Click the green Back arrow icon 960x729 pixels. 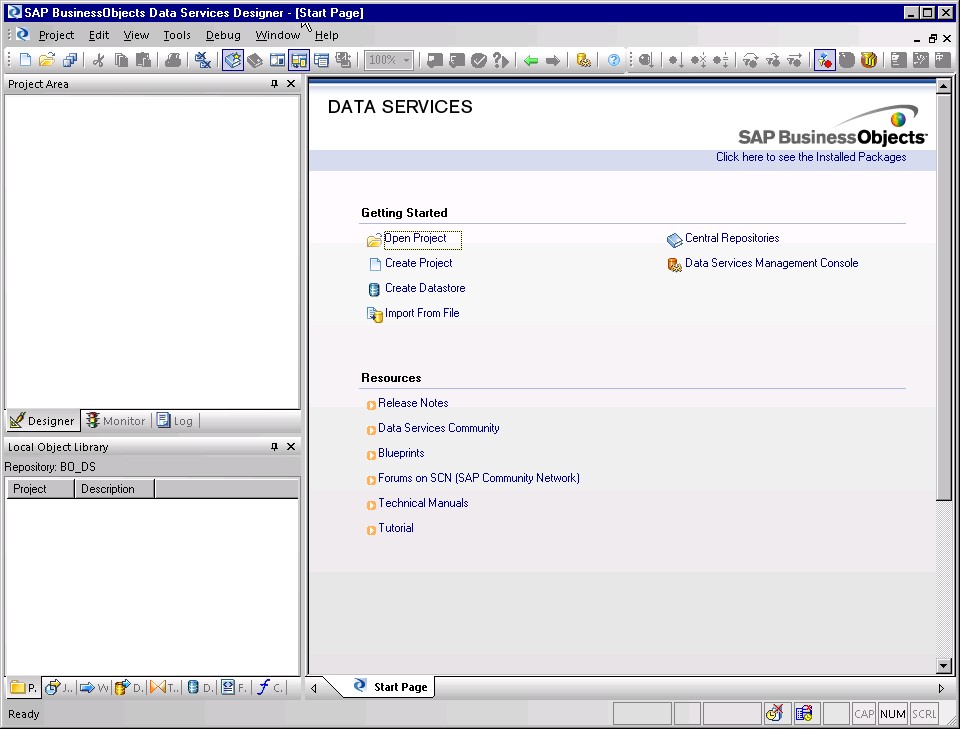tap(531, 60)
